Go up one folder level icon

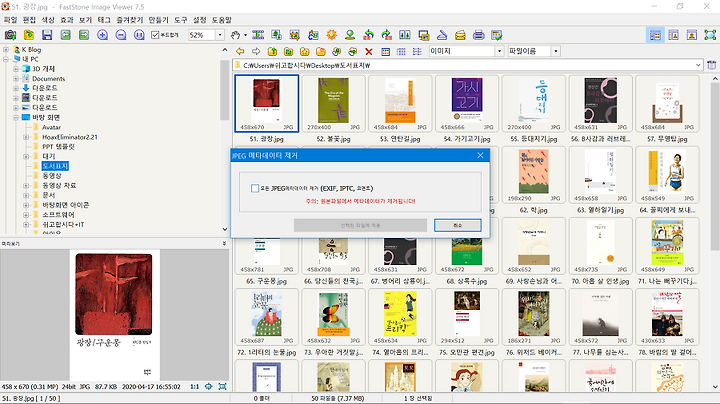pos(272,51)
